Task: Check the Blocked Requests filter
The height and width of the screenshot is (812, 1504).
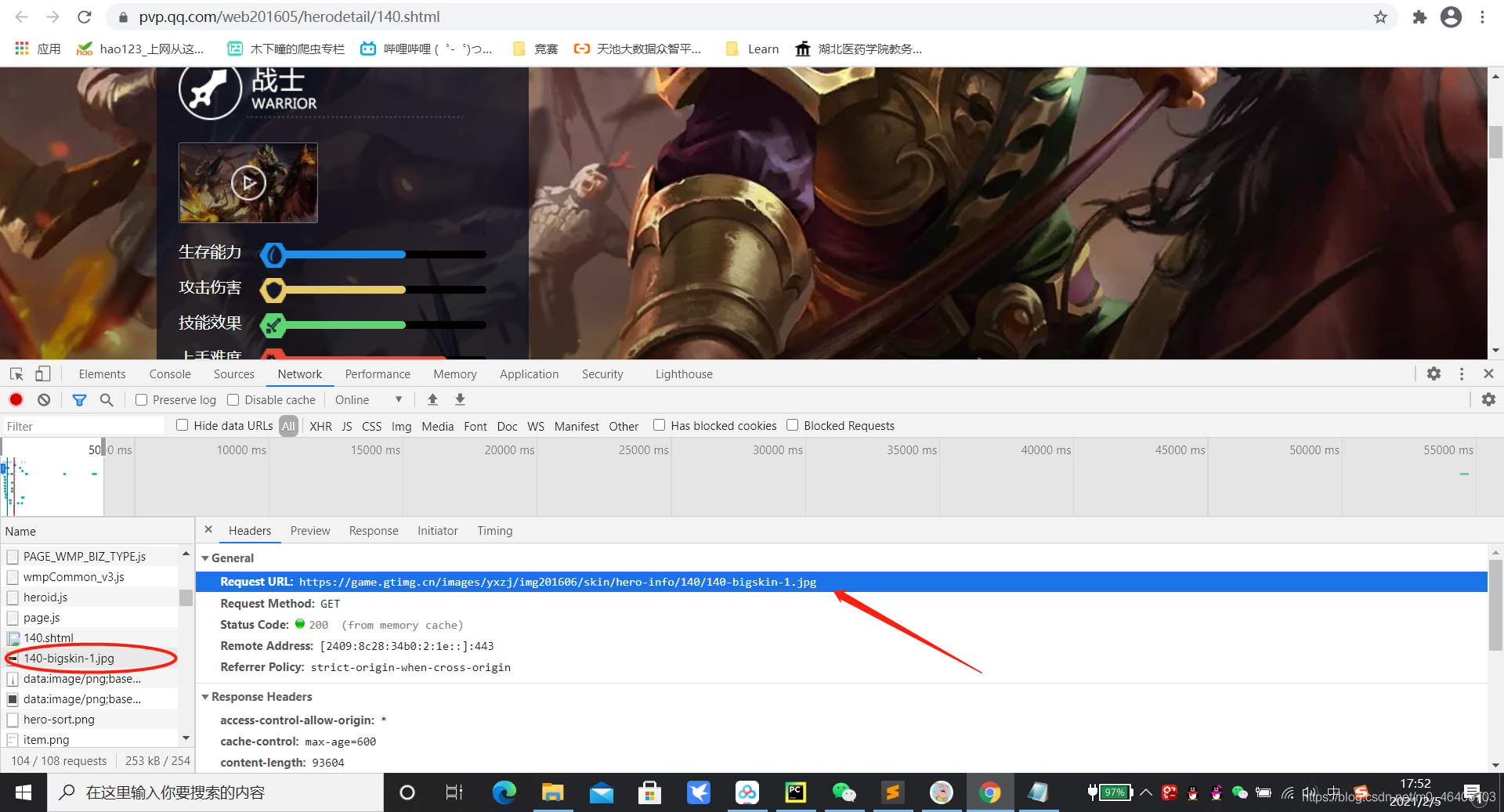Action: pos(793,424)
